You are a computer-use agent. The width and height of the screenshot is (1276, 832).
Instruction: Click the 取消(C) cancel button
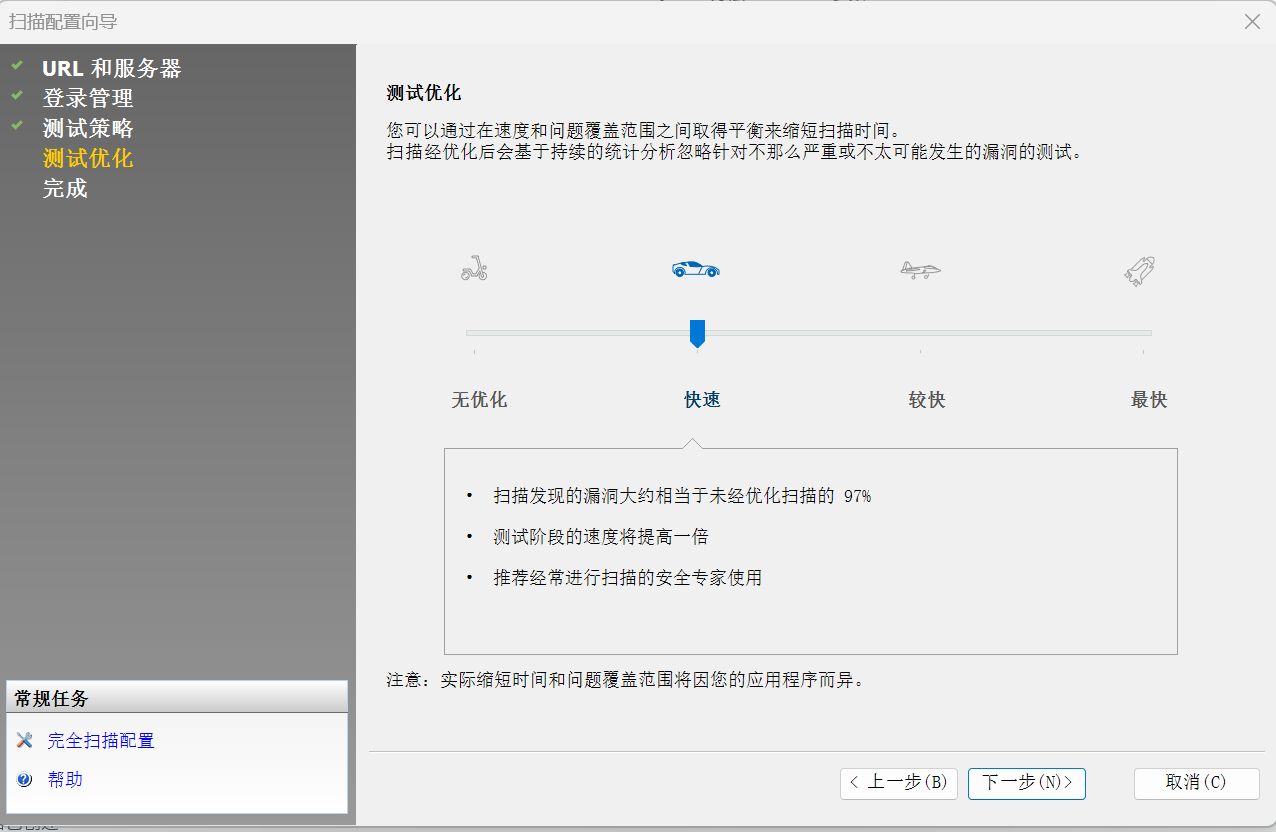pyautogui.click(x=1196, y=783)
